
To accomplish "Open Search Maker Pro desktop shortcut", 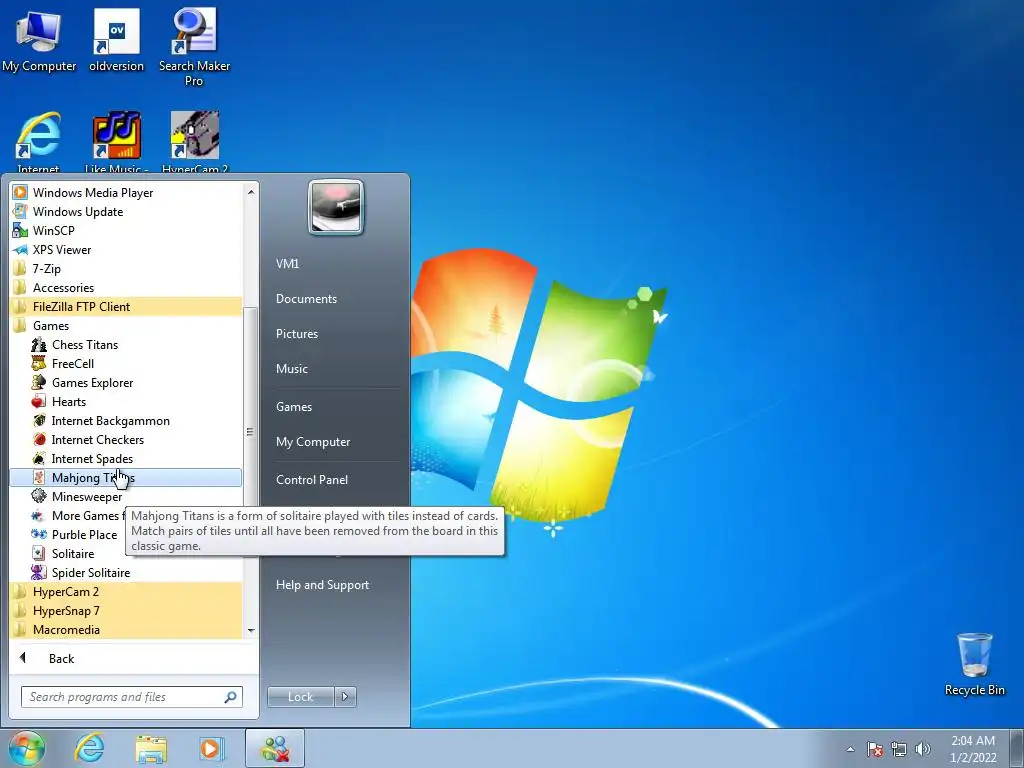I will click(x=194, y=47).
